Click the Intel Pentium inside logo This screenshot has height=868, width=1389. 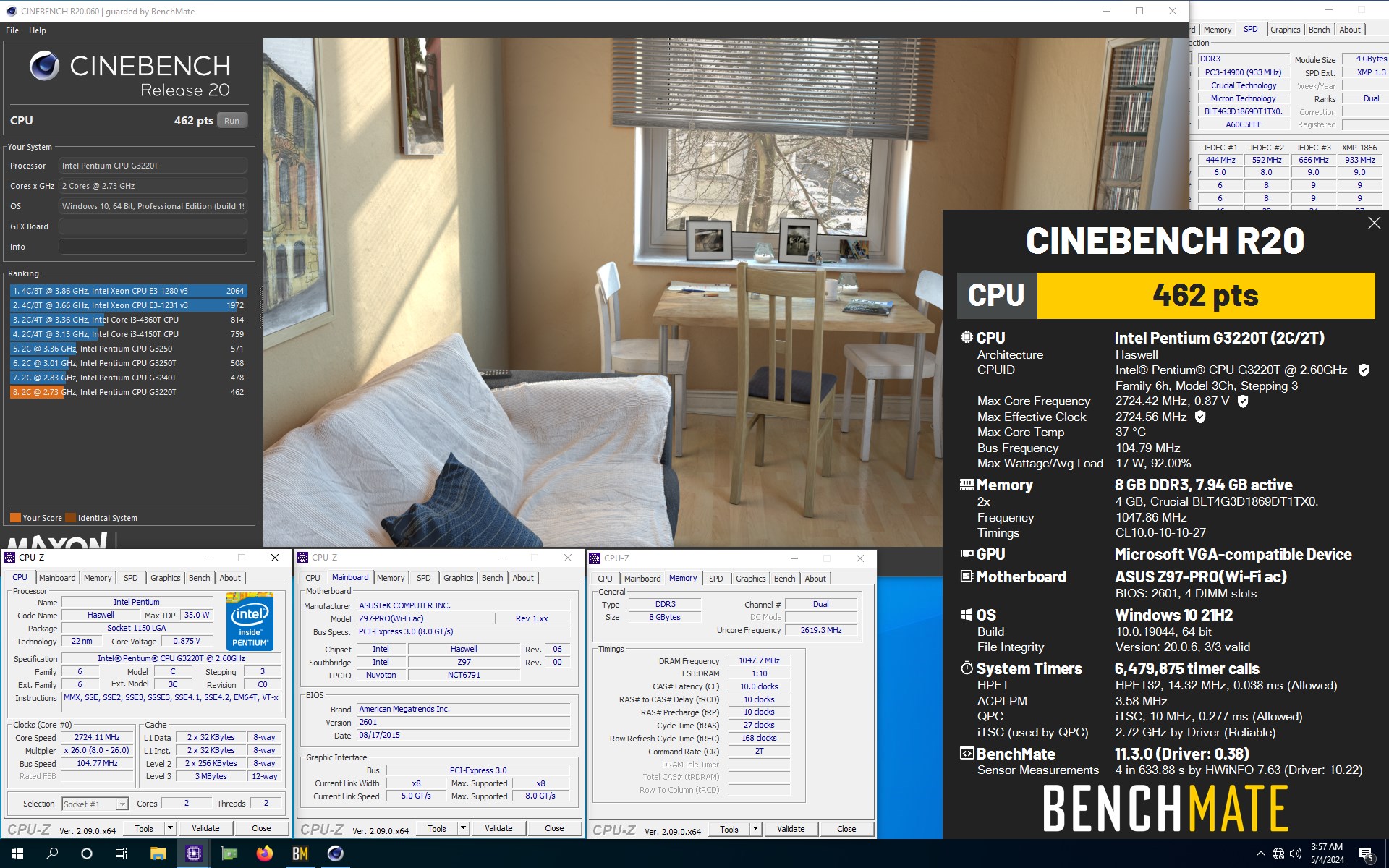[250, 621]
